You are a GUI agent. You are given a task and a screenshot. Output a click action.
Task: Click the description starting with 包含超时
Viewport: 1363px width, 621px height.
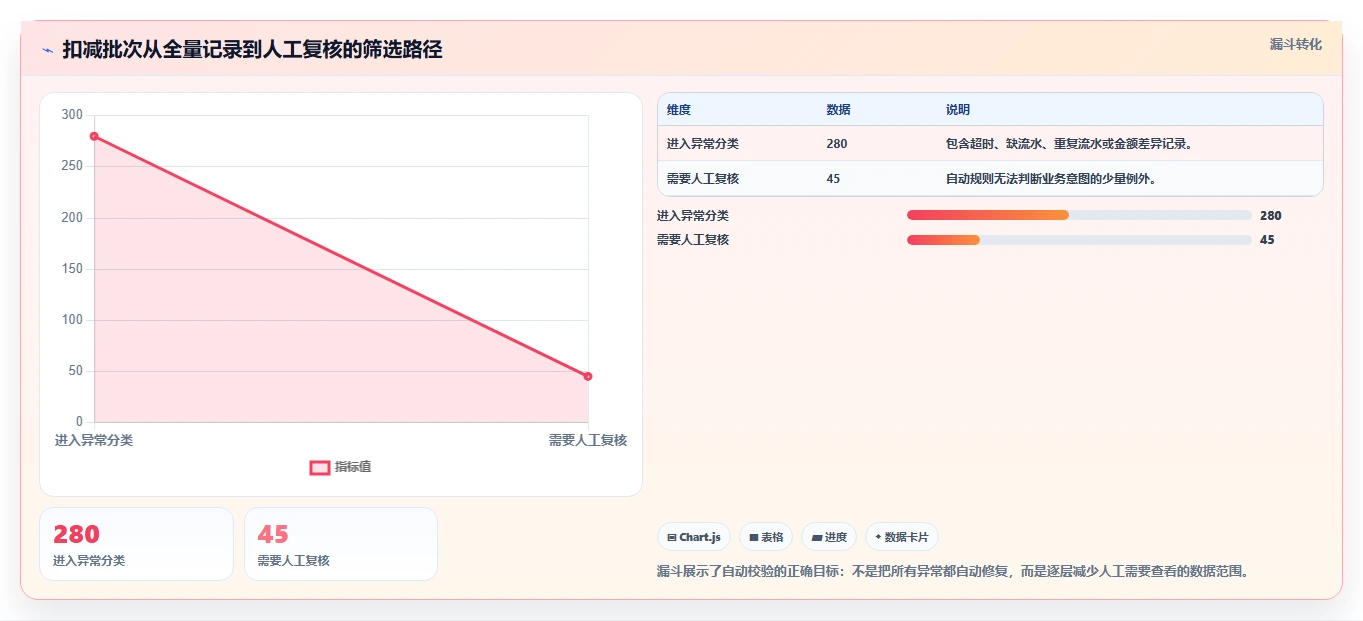point(1070,144)
